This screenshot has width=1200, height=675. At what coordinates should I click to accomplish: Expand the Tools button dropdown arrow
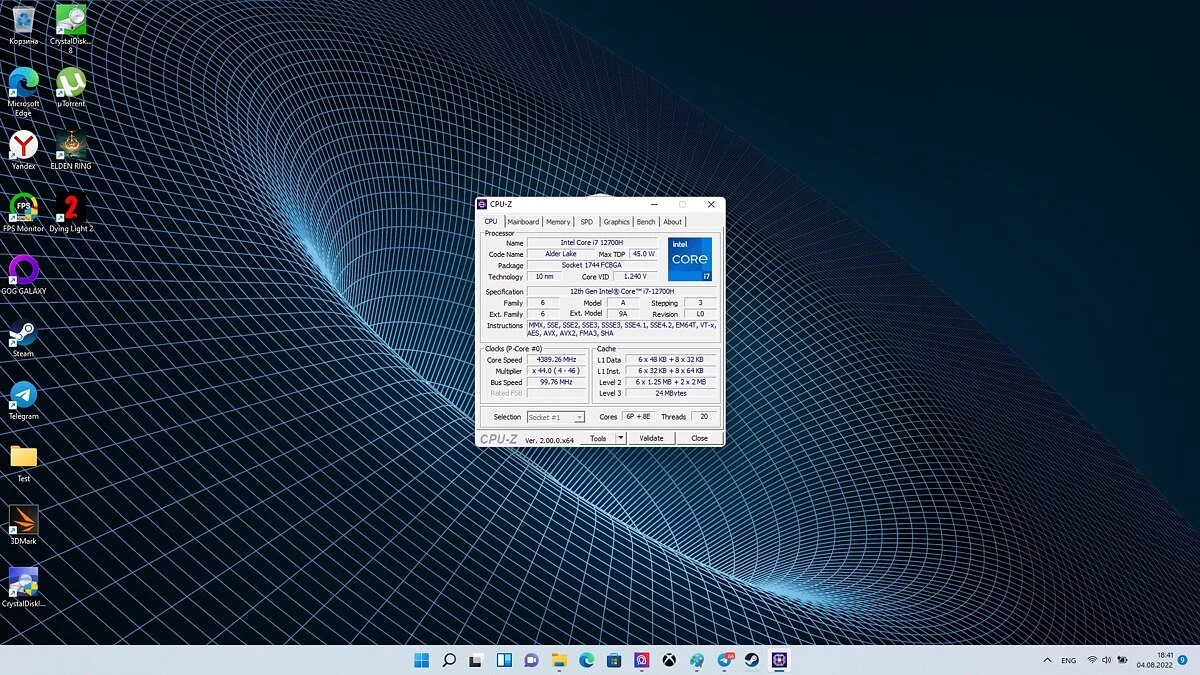(x=621, y=438)
